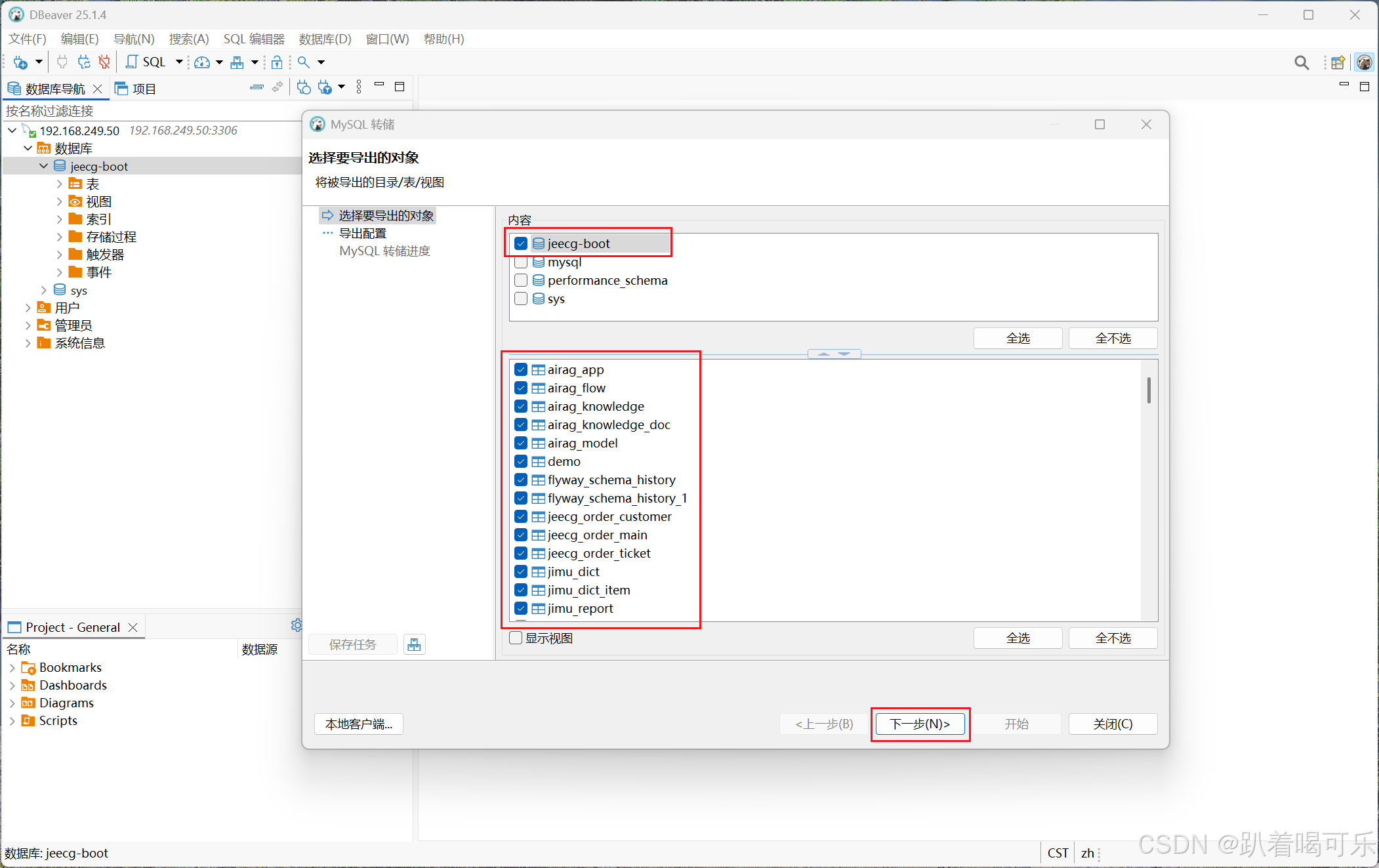Uncheck the jeecg-boot database checkbox
Screen dimensions: 1379x868
[x=521, y=243]
